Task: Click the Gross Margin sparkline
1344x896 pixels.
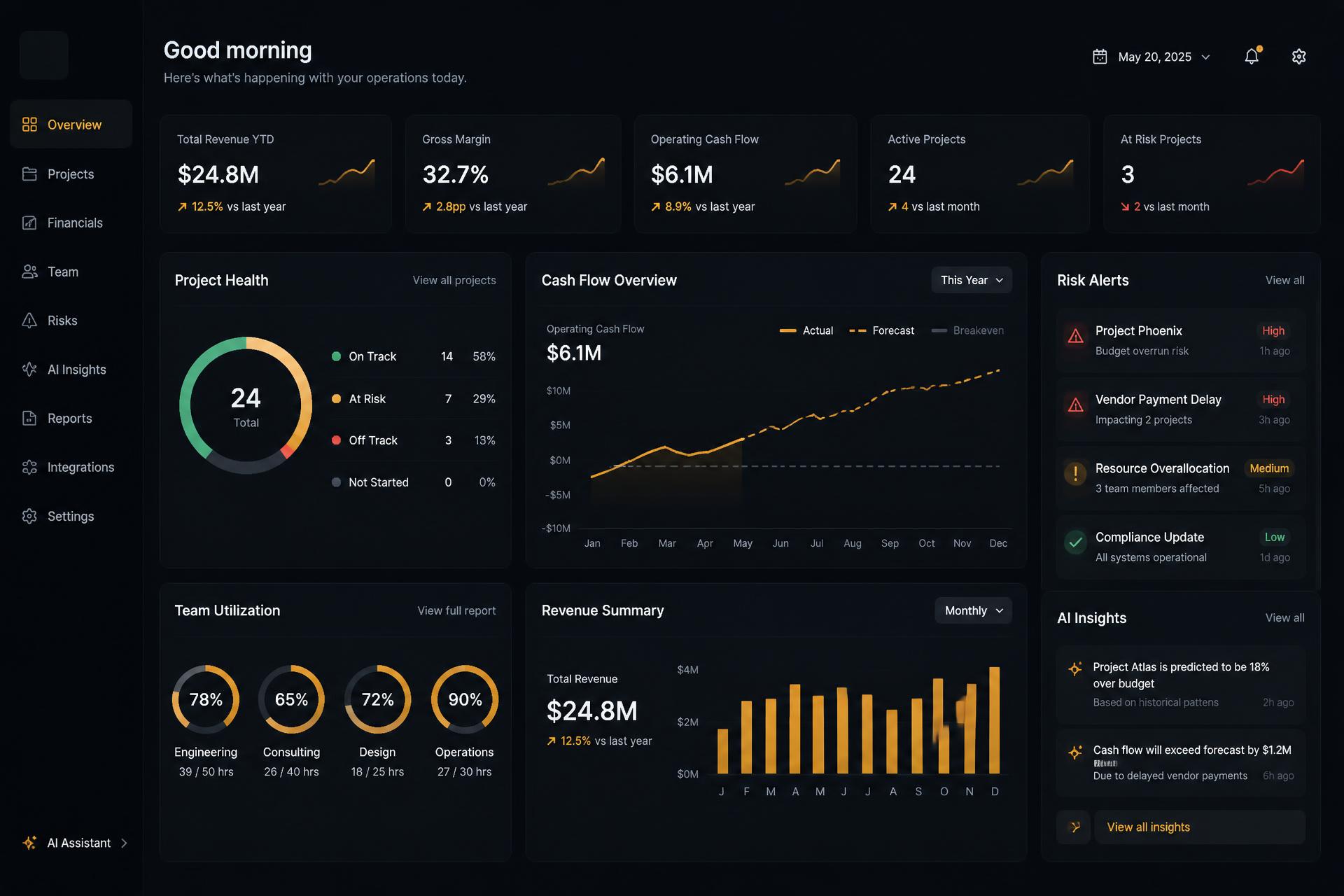Action: coord(576,173)
